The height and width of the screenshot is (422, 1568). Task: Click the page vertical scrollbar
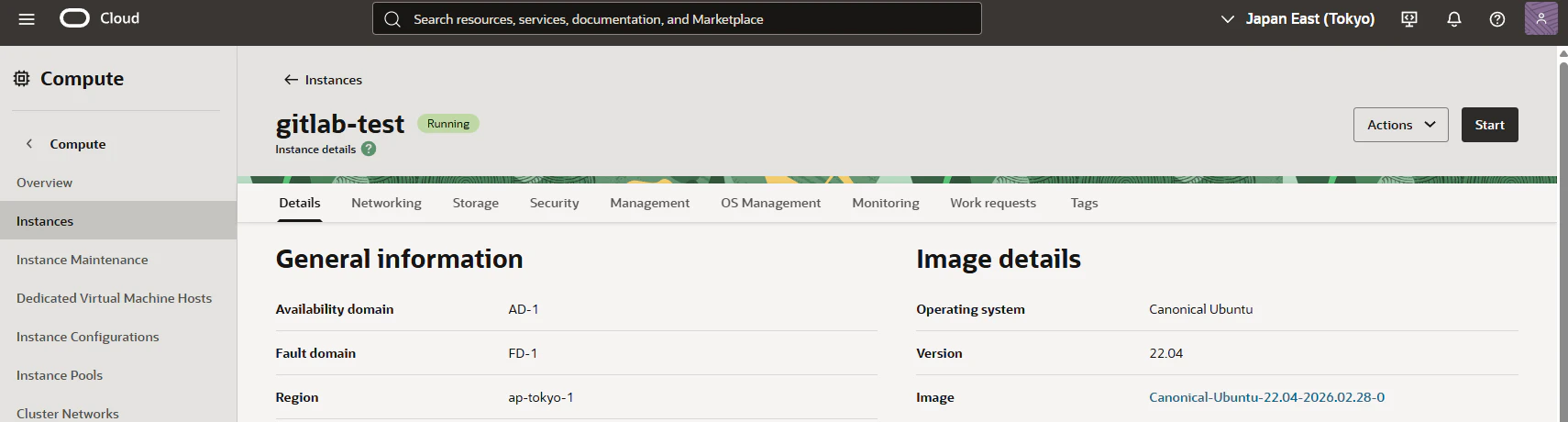[x=1562, y=240]
